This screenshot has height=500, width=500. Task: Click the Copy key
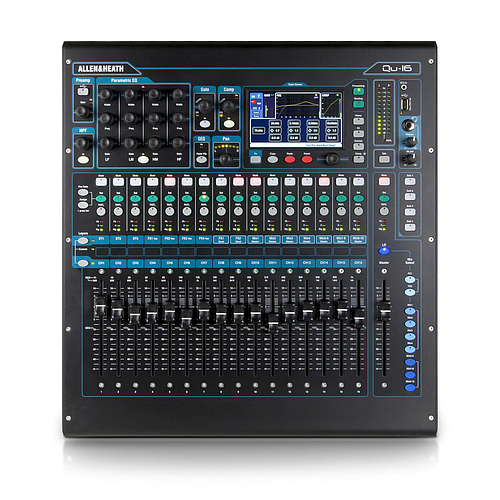(273, 159)
